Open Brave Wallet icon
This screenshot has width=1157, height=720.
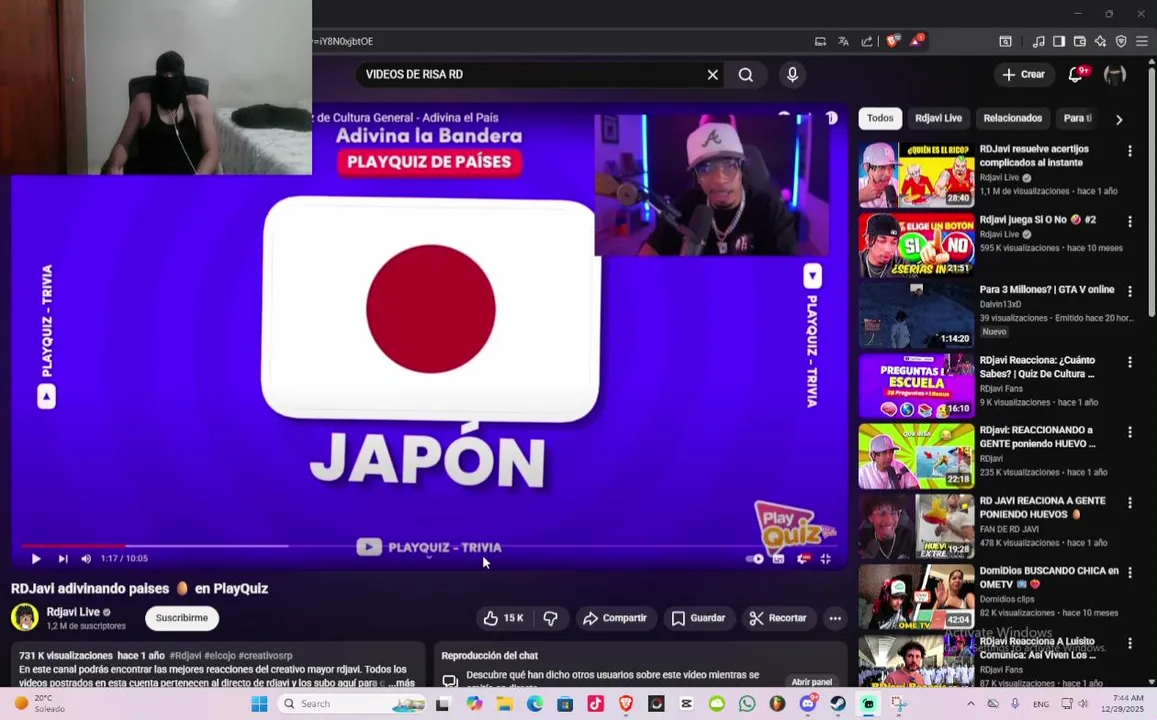tap(1080, 41)
